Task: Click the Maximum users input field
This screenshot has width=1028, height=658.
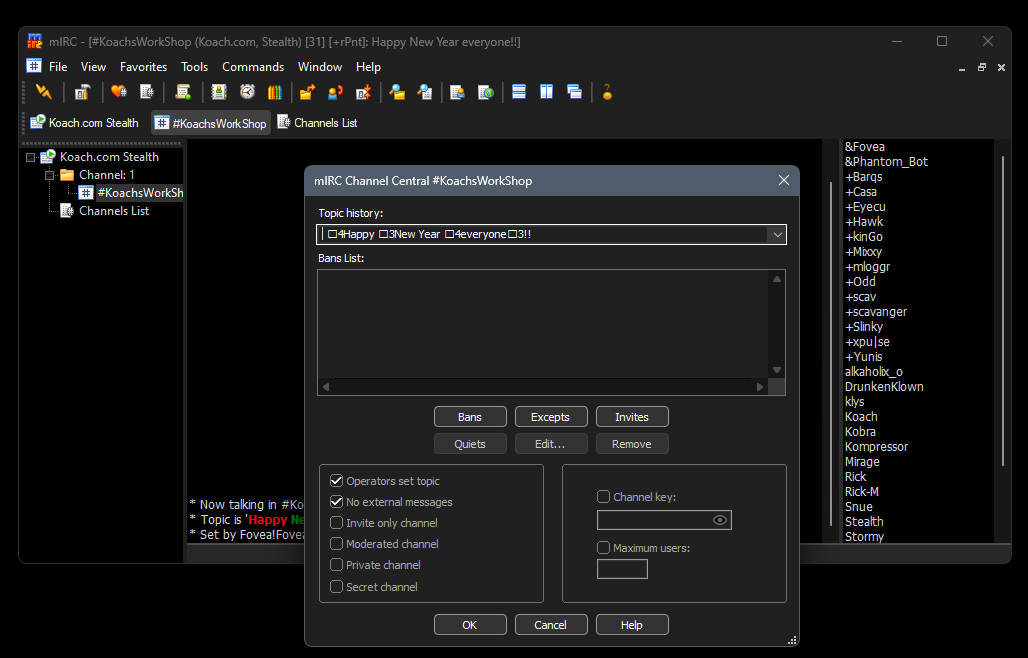Action: tap(622, 569)
